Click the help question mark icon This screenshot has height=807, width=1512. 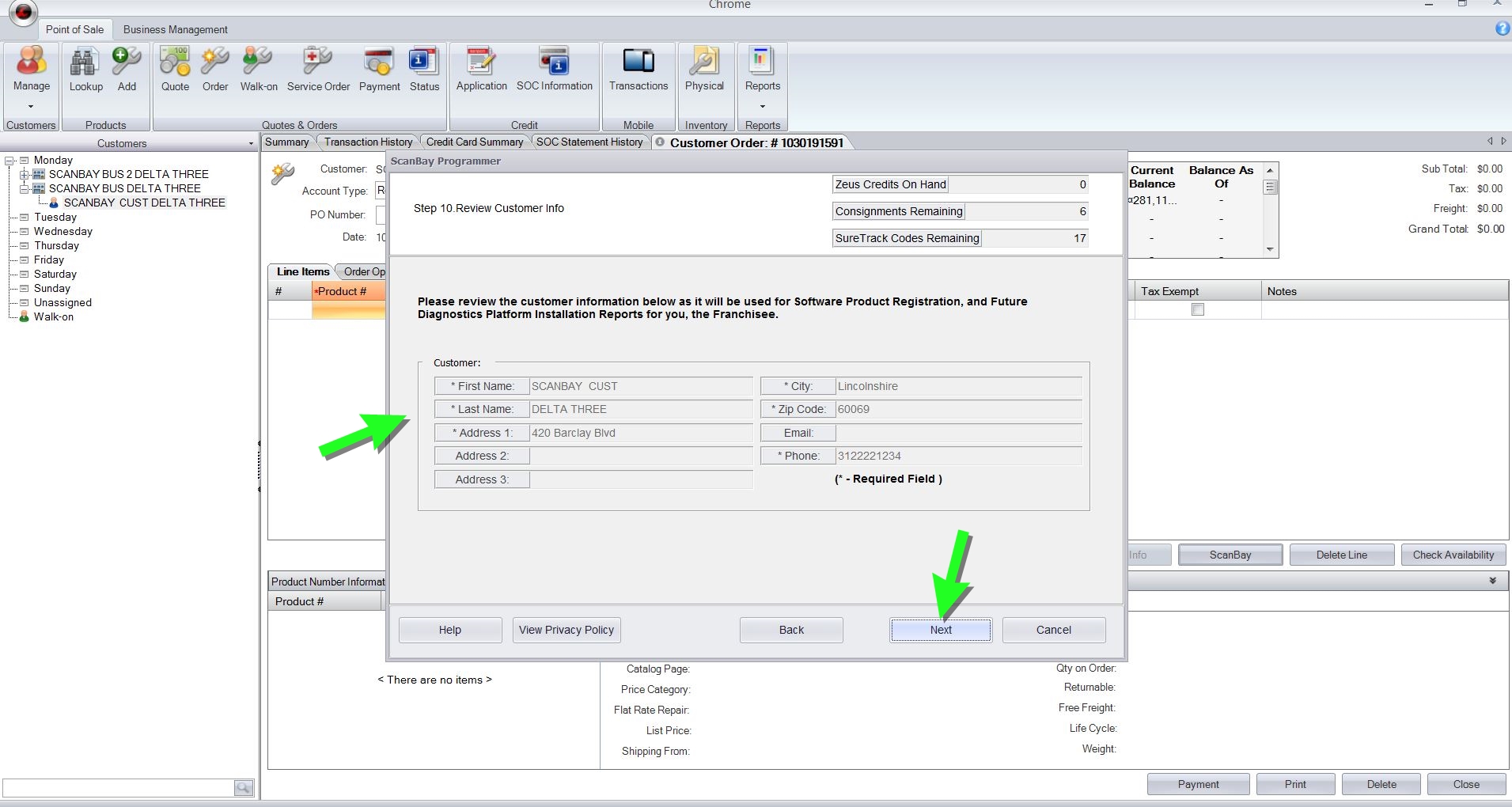(x=1502, y=28)
